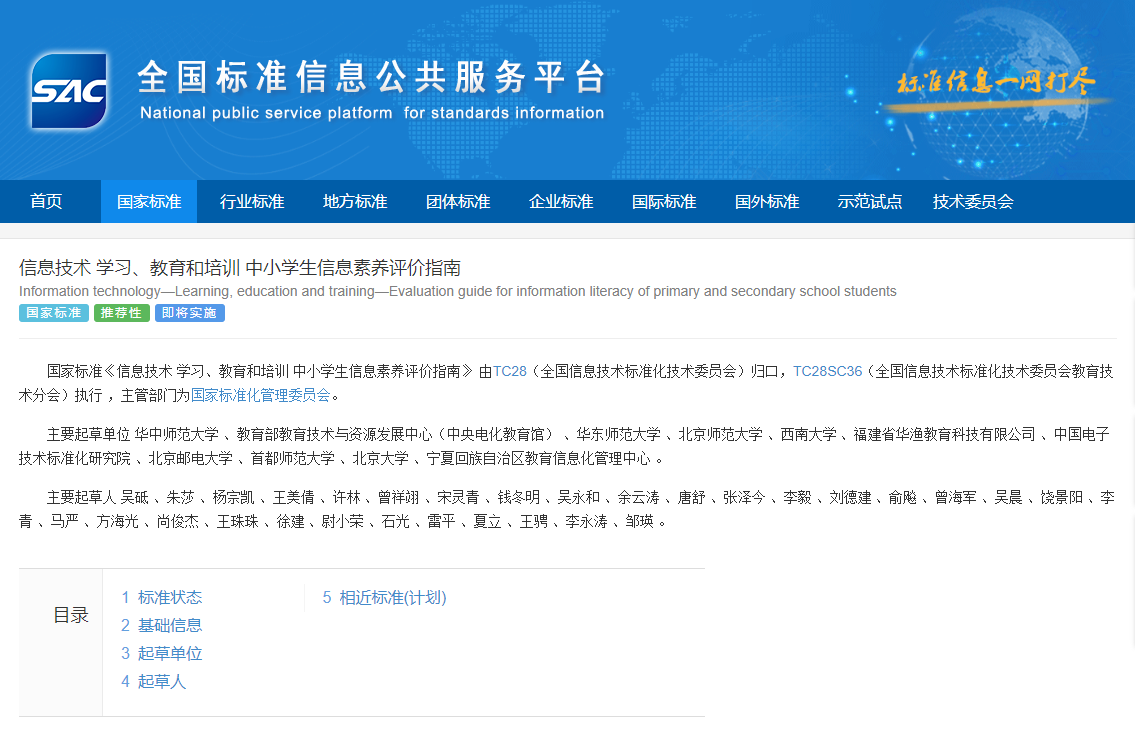Go to the 示范试点 section
Viewport: 1135px width, 730px height.
870,202
